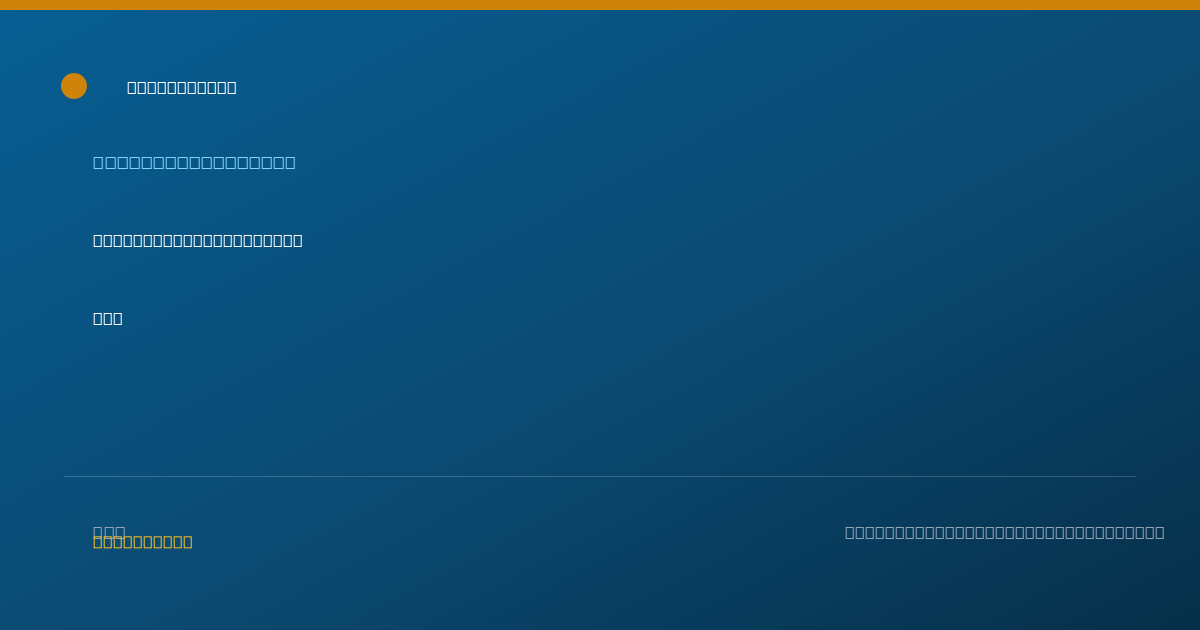Click the first character of the long white line
Screen dimensions: 1200x630
click(x=98, y=240)
